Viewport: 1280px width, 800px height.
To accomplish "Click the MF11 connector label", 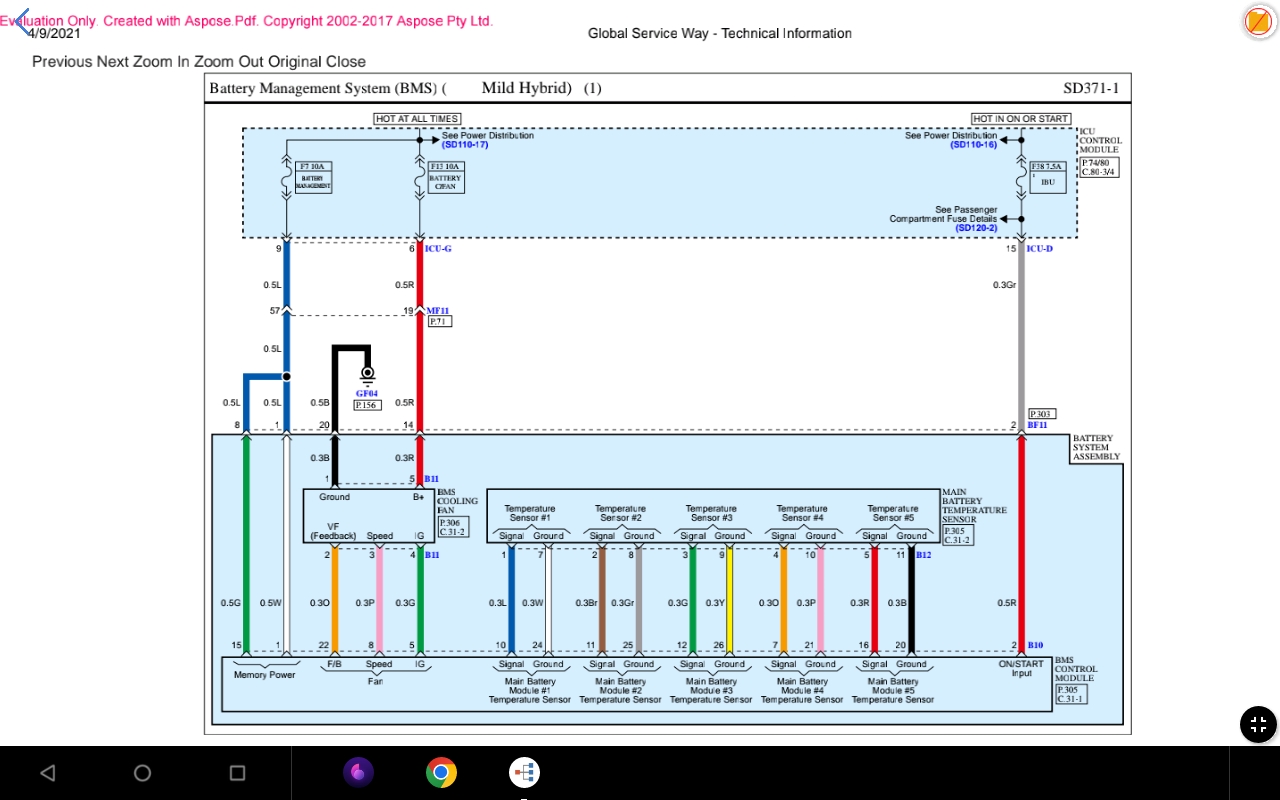I will point(438,311).
